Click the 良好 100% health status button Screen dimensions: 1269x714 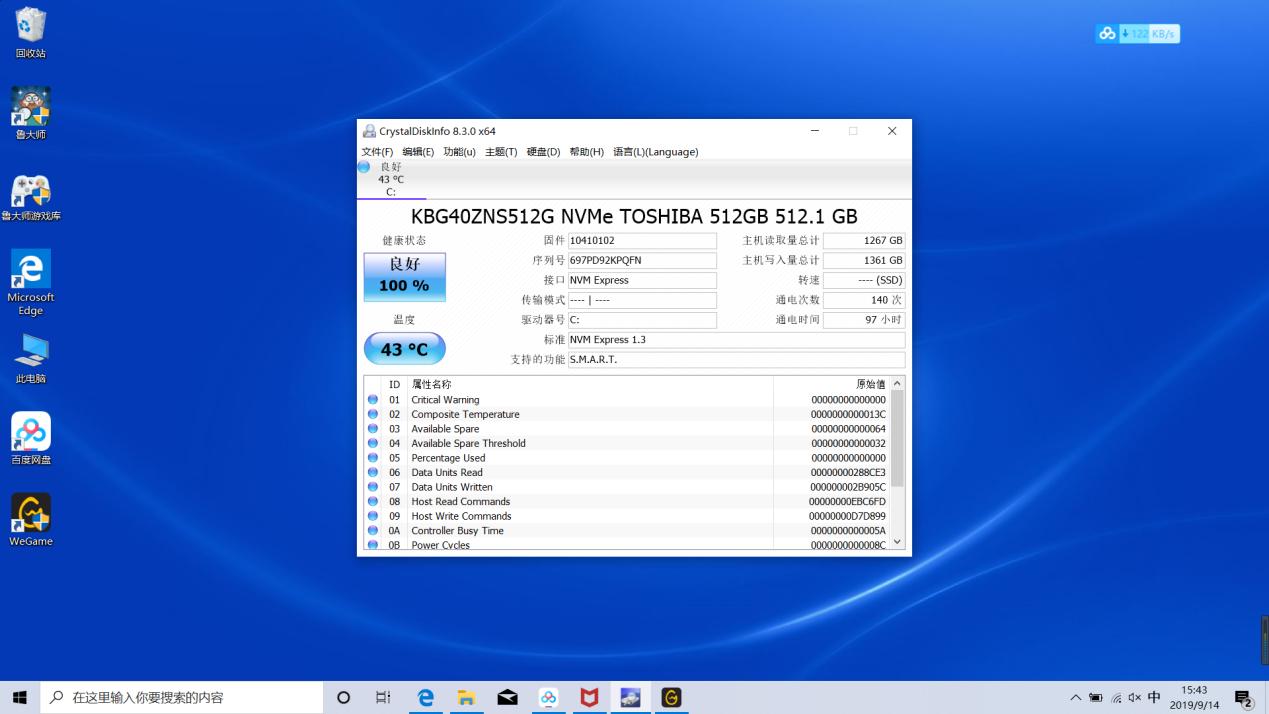point(404,276)
